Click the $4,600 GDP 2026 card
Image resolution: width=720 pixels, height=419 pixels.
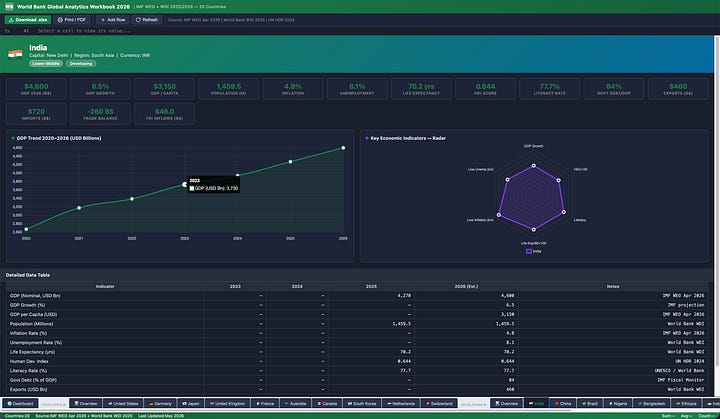pyautogui.click(x=36, y=89)
